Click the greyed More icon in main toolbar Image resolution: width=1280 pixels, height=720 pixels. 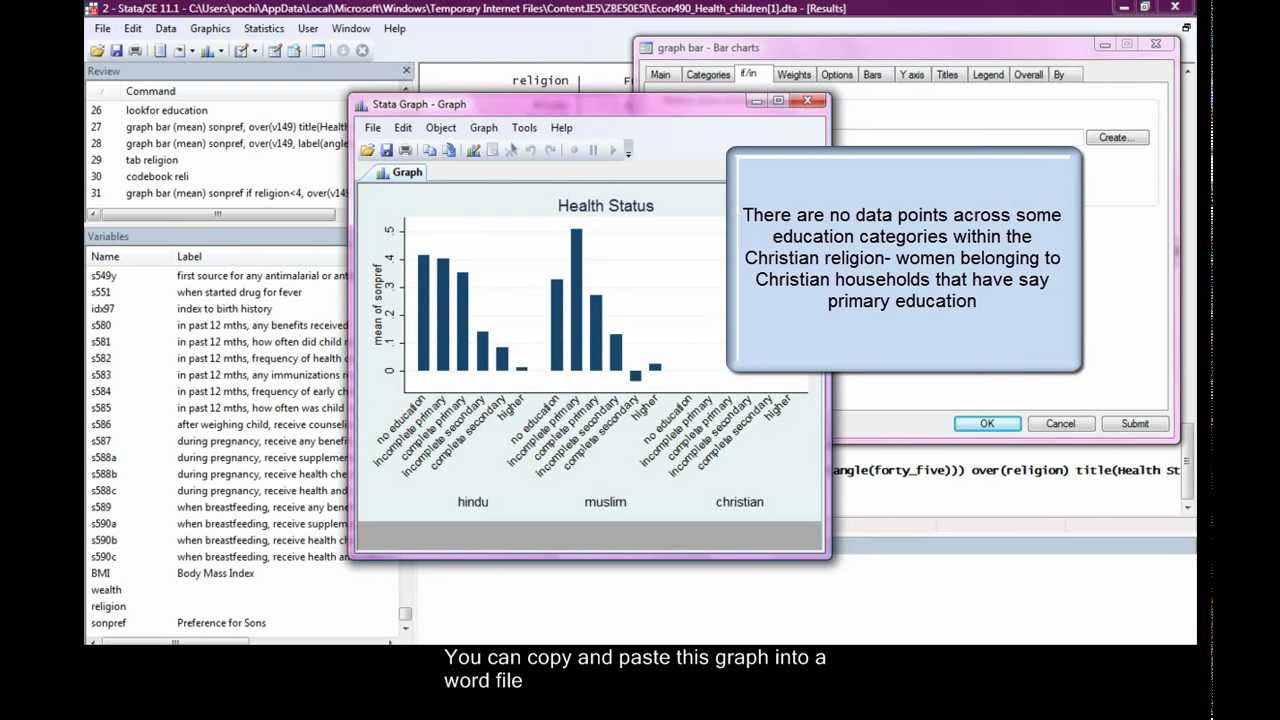343,50
